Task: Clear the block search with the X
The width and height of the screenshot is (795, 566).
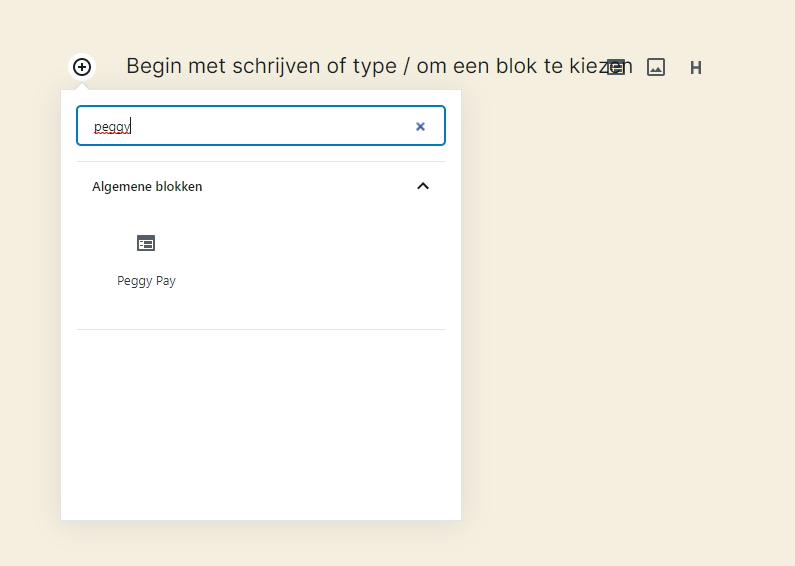Action: click(x=420, y=126)
